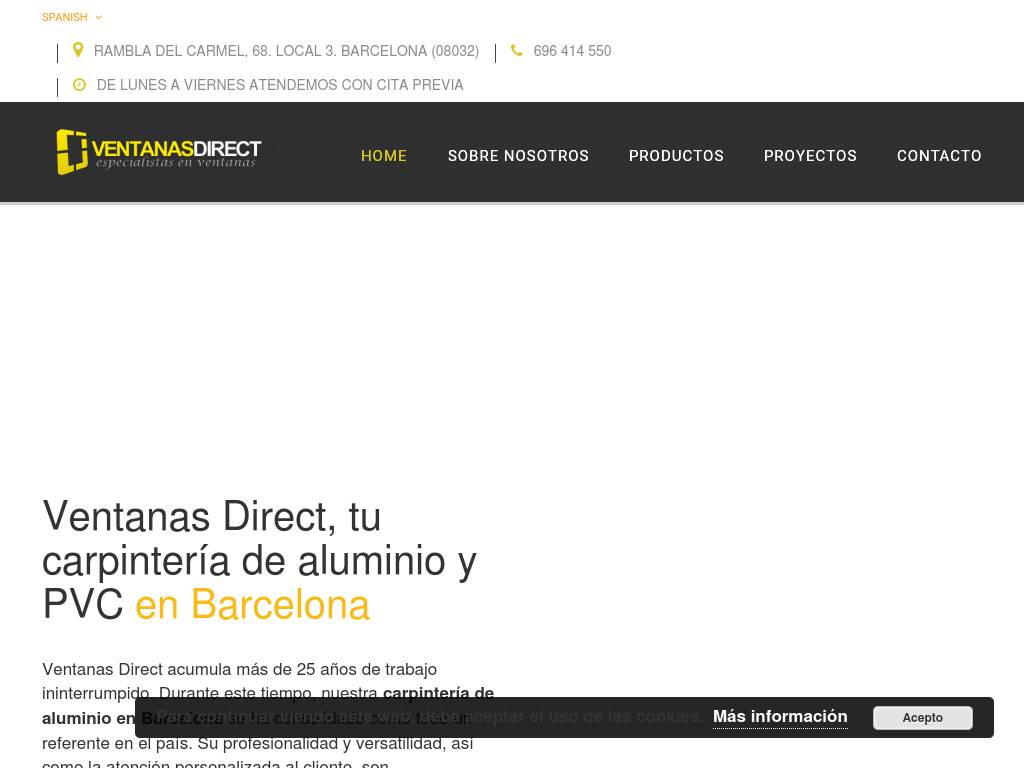Open the SPANISH language selector
The height and width of the screenshot is (768, 1024).
(65, 18)
